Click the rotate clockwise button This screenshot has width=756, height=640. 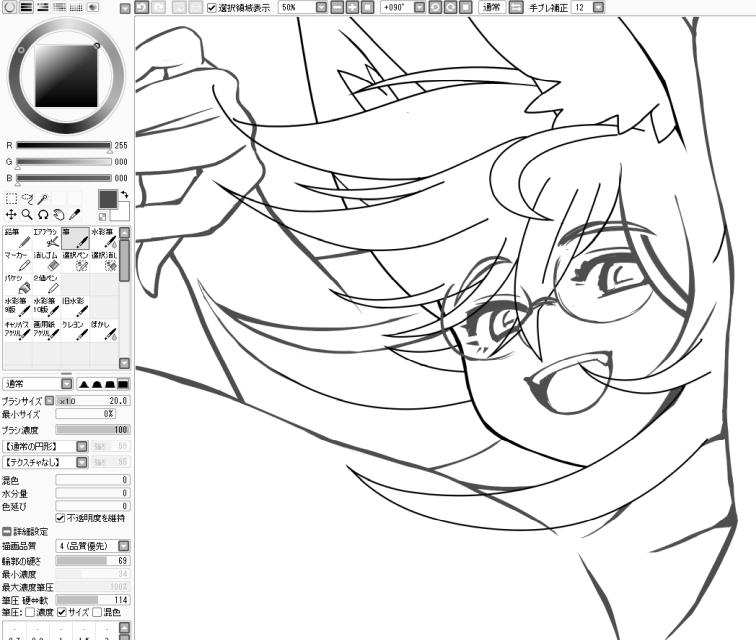tap(450, 7)
